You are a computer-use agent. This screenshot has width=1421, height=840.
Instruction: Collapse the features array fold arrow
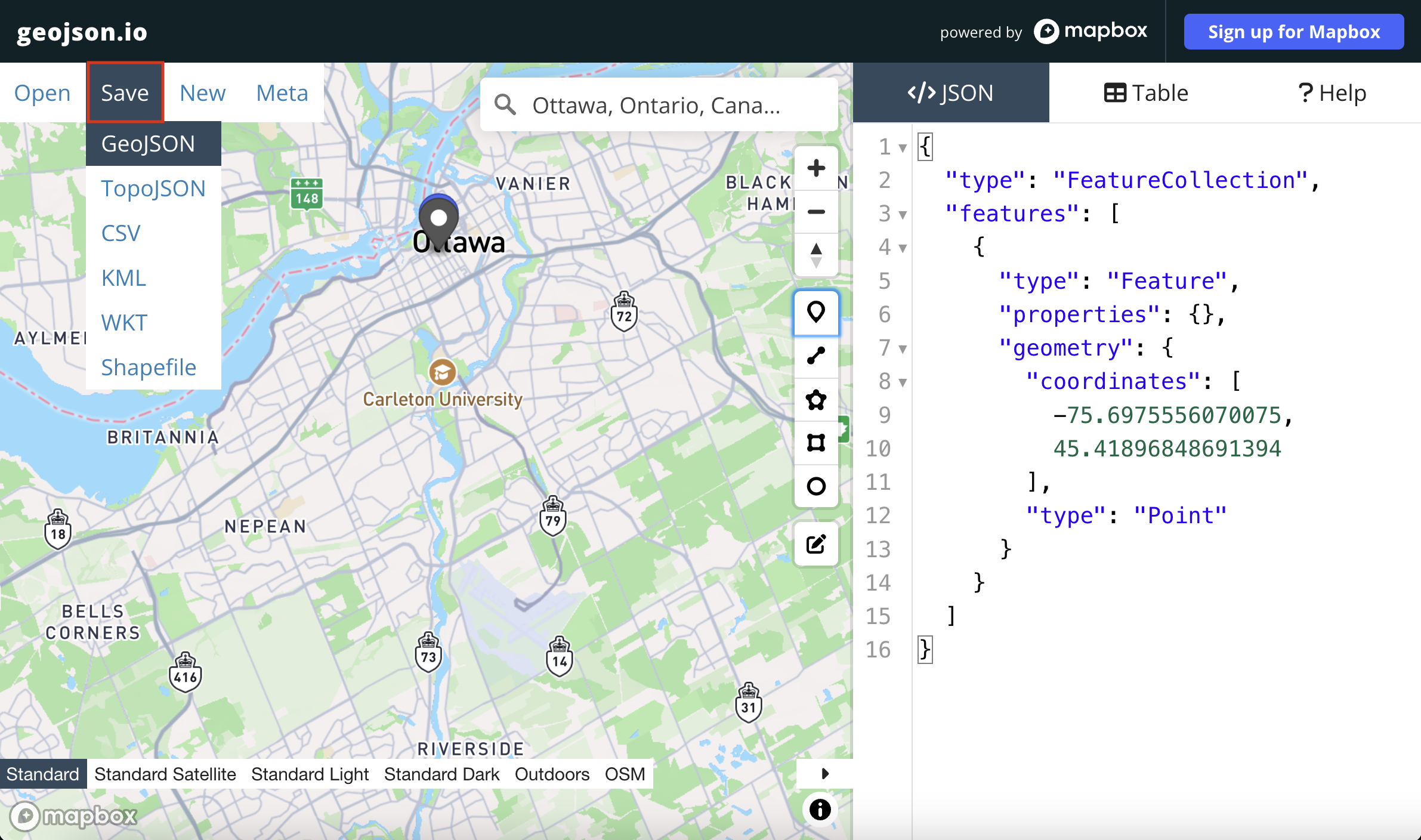click(903, 214)
